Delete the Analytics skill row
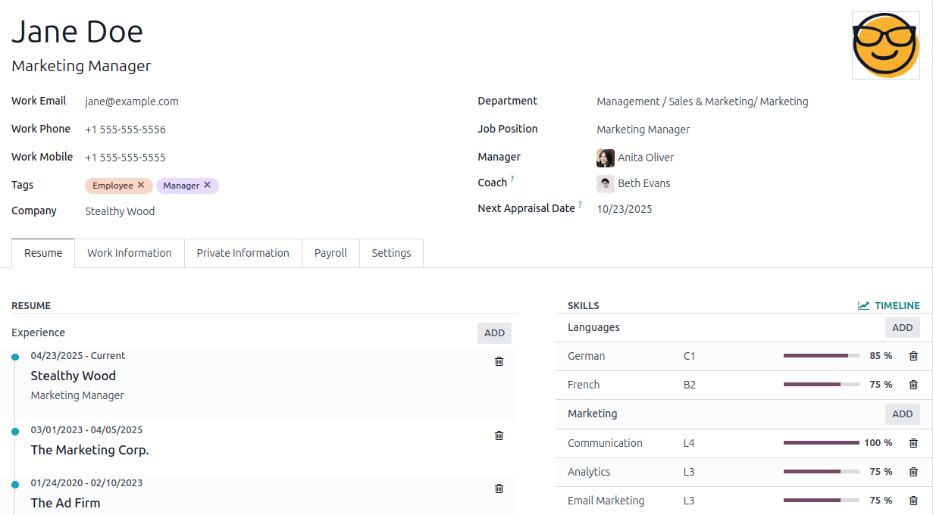 pos(912,472)
